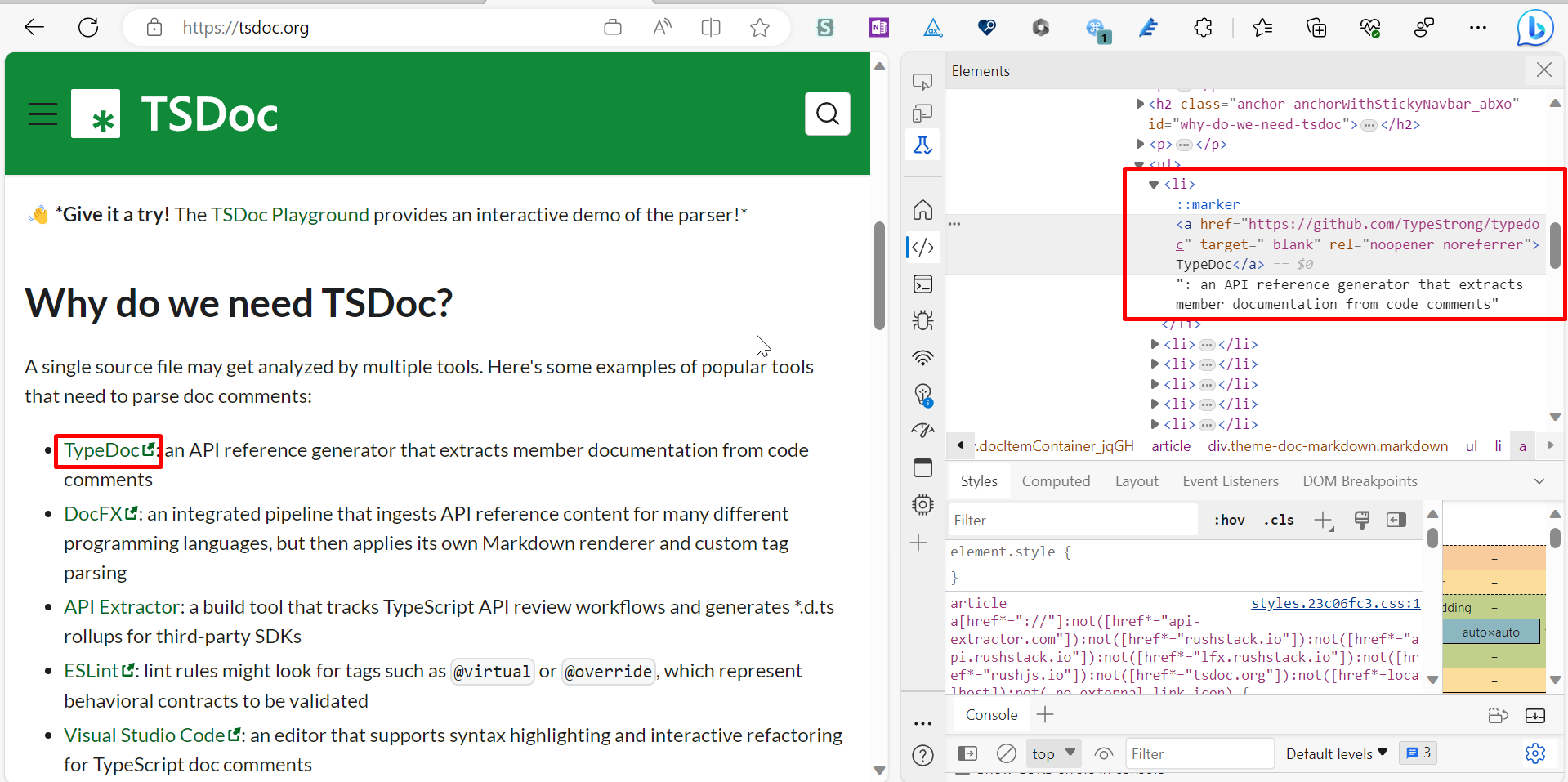
Task: Expand the collapsed <p> element node
Action: [x=1141, y=144]
